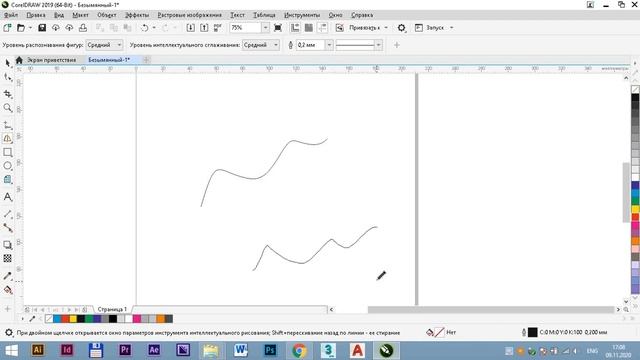
Task: Select the Polygon tool
Action: point(7,180)
